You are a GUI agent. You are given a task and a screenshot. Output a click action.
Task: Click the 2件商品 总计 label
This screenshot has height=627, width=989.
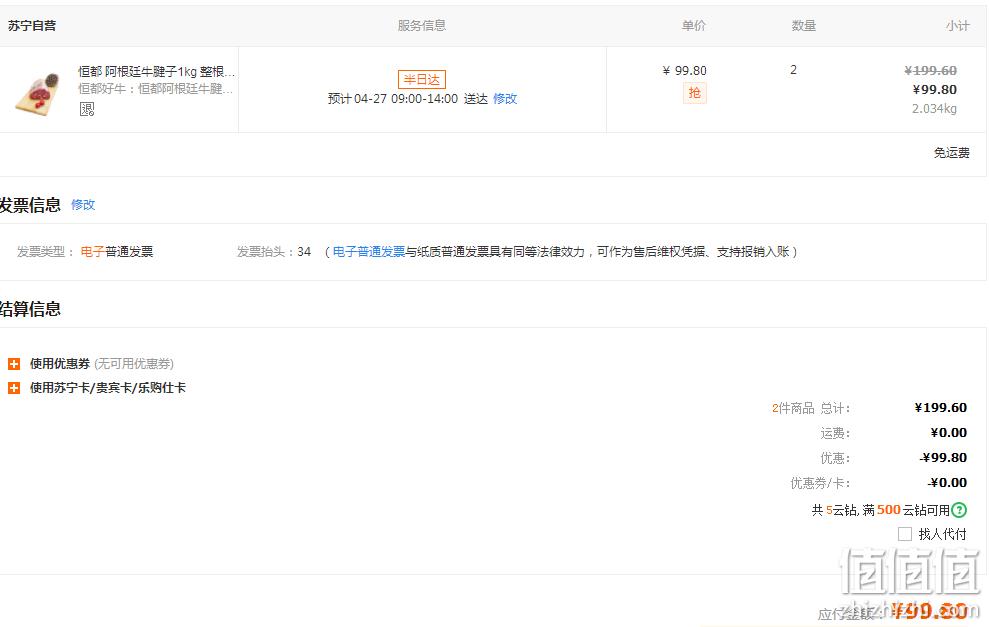click(x=811, y=408)
